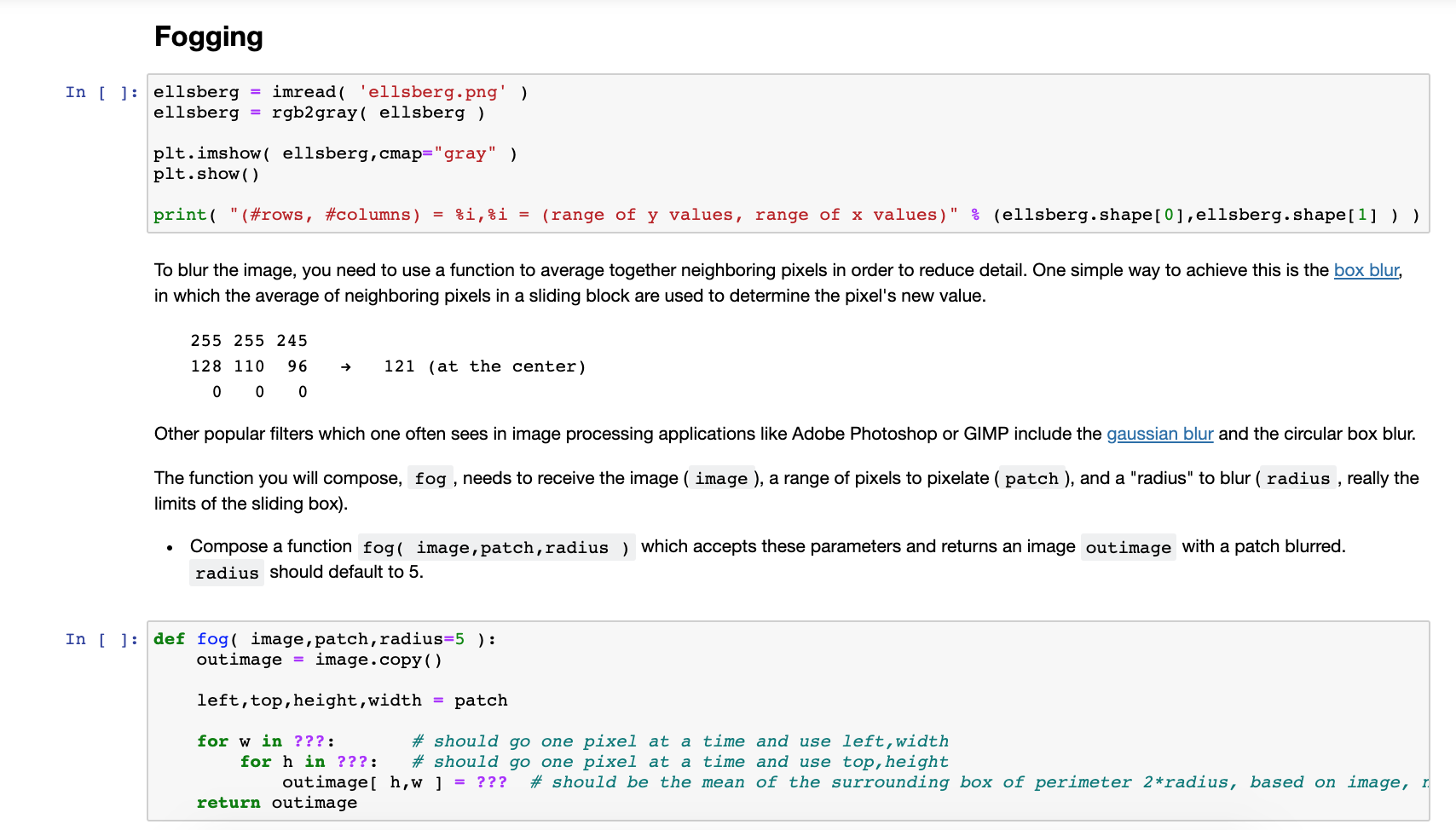Select the first cell's In [ ] prompt

point(101,92)
